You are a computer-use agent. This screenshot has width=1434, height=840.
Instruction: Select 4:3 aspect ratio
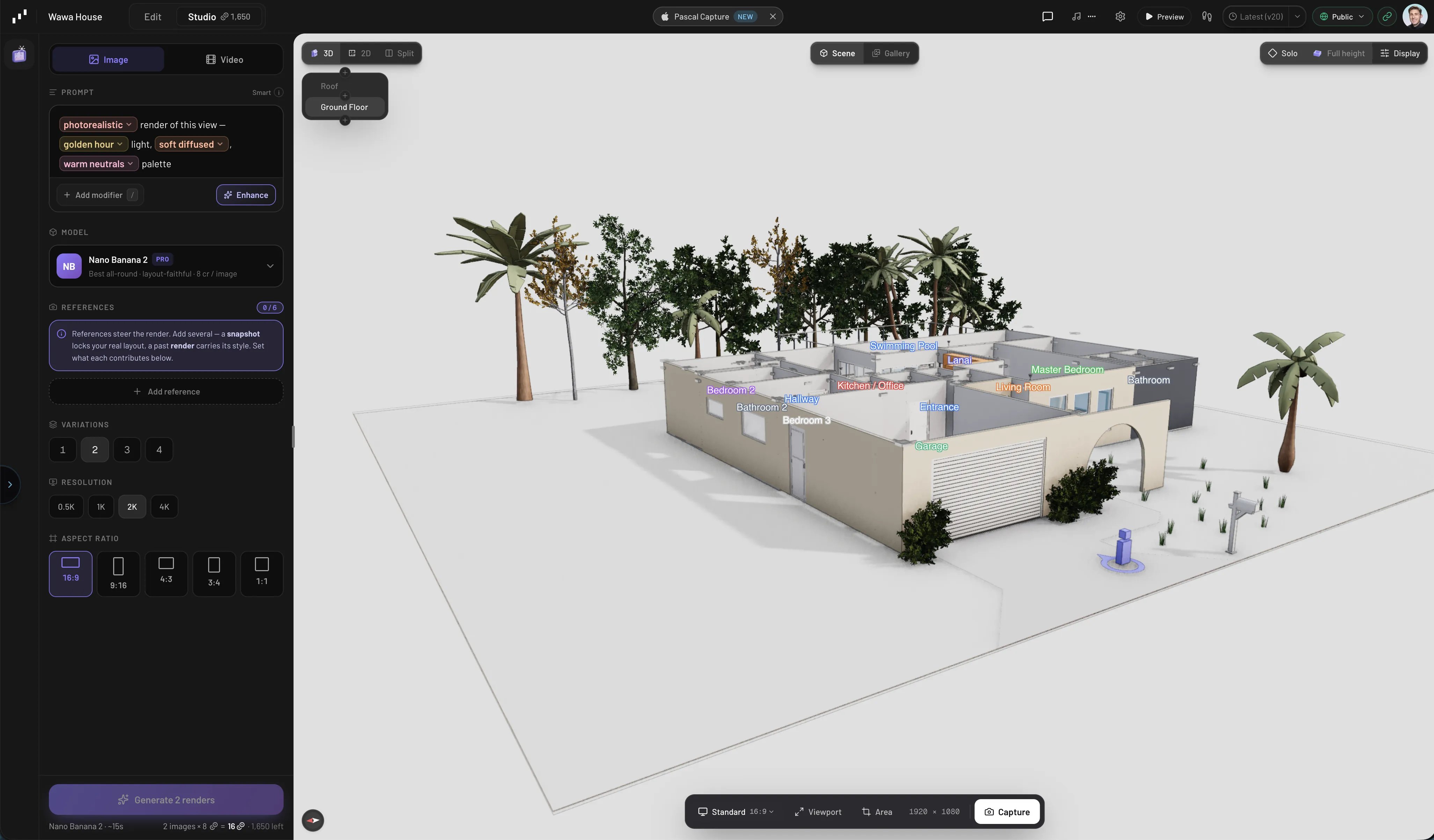point(166,574)
